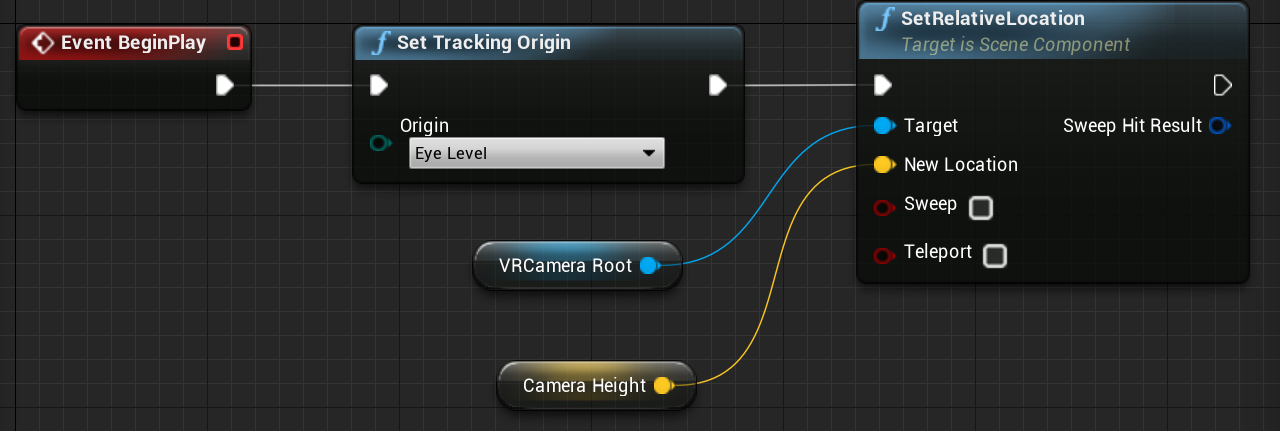Screen dimensions: 1280x431
Task: Click the function icon on SetRelativeLocation
Action: coord(884,20)
